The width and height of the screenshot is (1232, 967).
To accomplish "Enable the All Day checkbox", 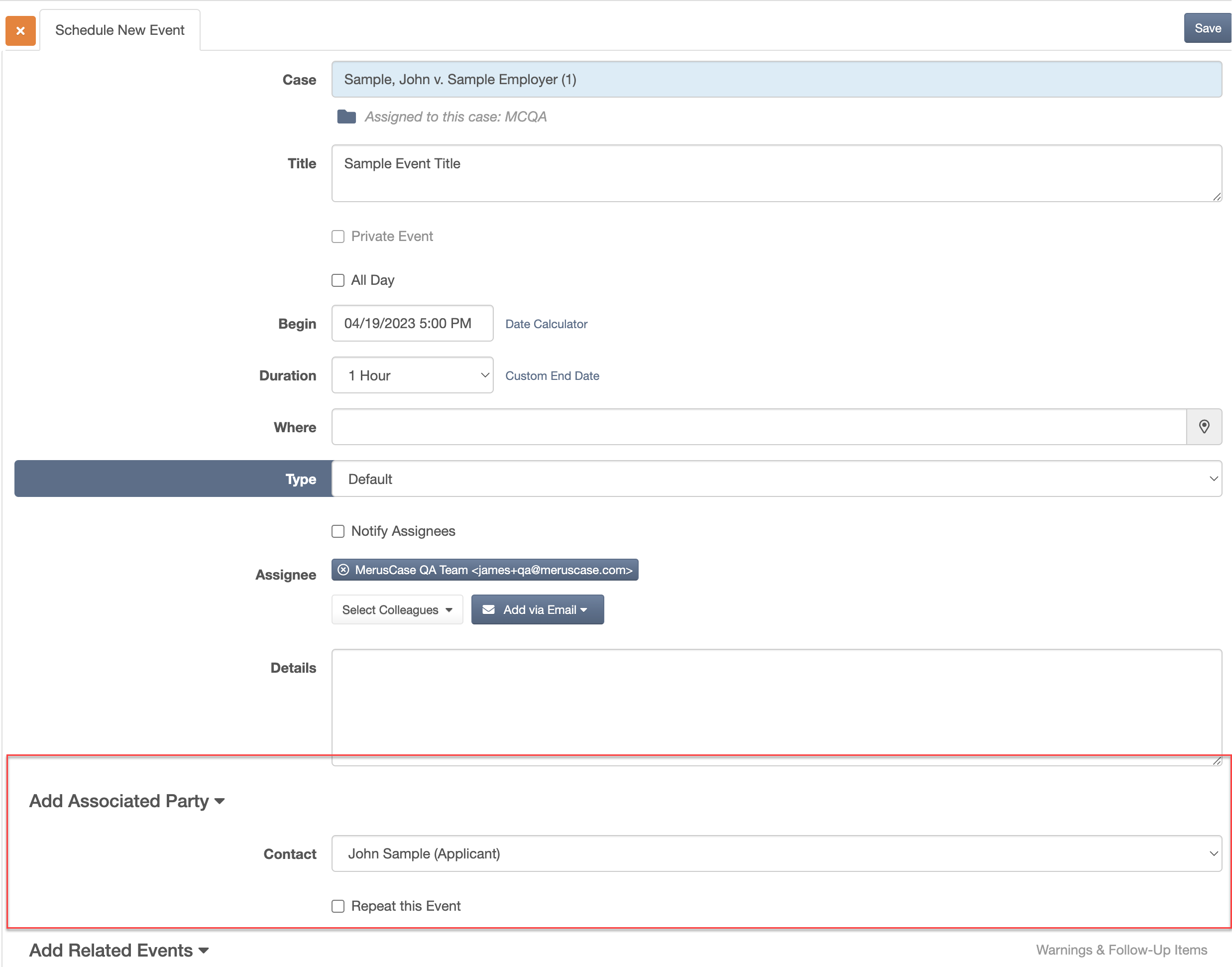I will click(338, 280).
